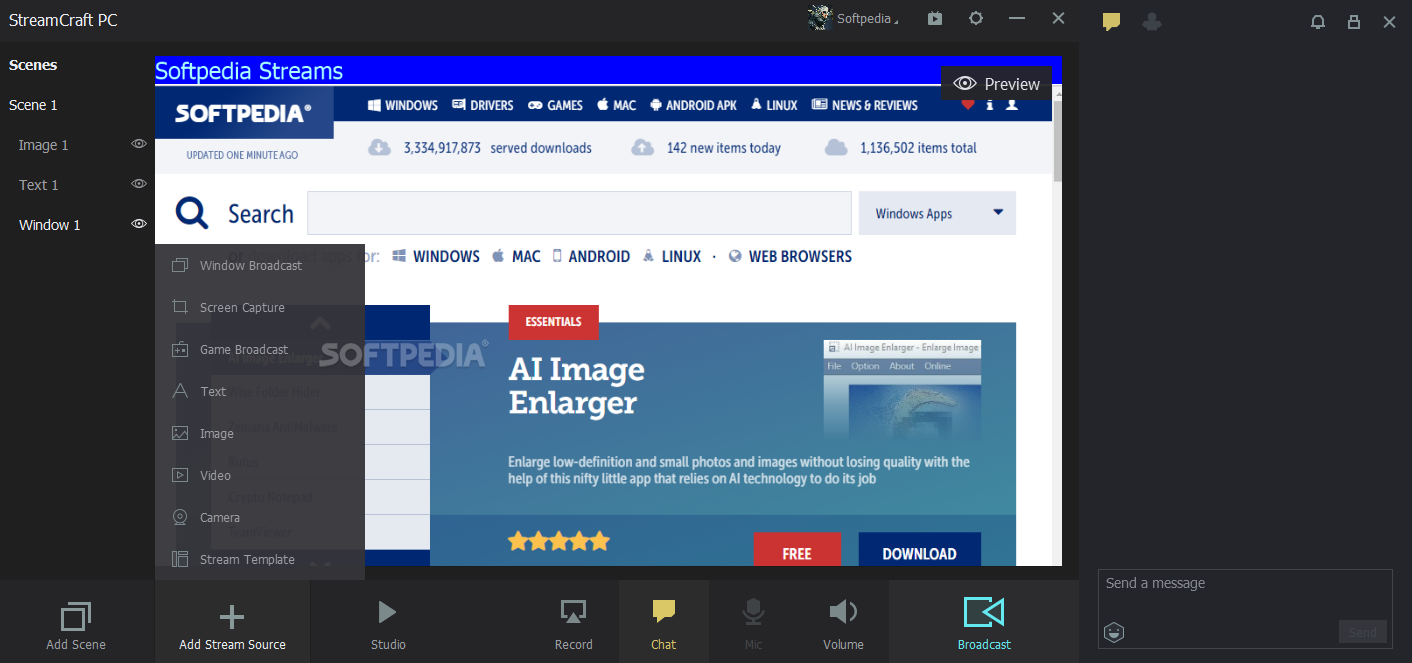The height and width of the screenshot is (663, 1412).
Task: Hide the Window 1 source
Action: [x=139, y=224]
